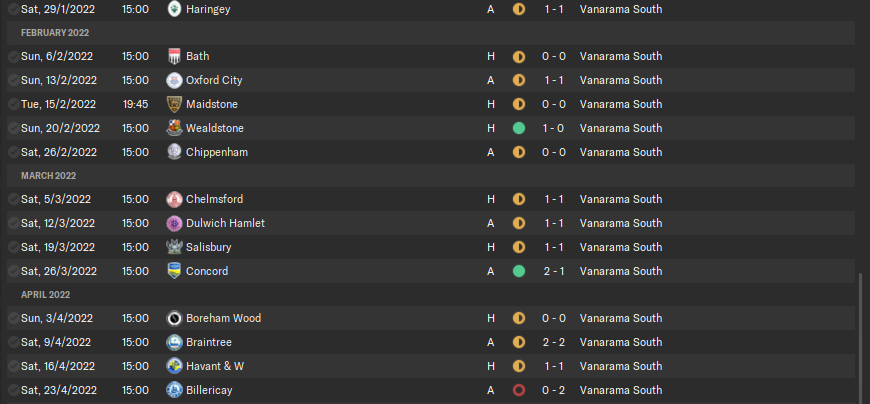Open the Braintree 2 - 2 match result
This screenshot has height=404, width=870.
click(554, 342)
